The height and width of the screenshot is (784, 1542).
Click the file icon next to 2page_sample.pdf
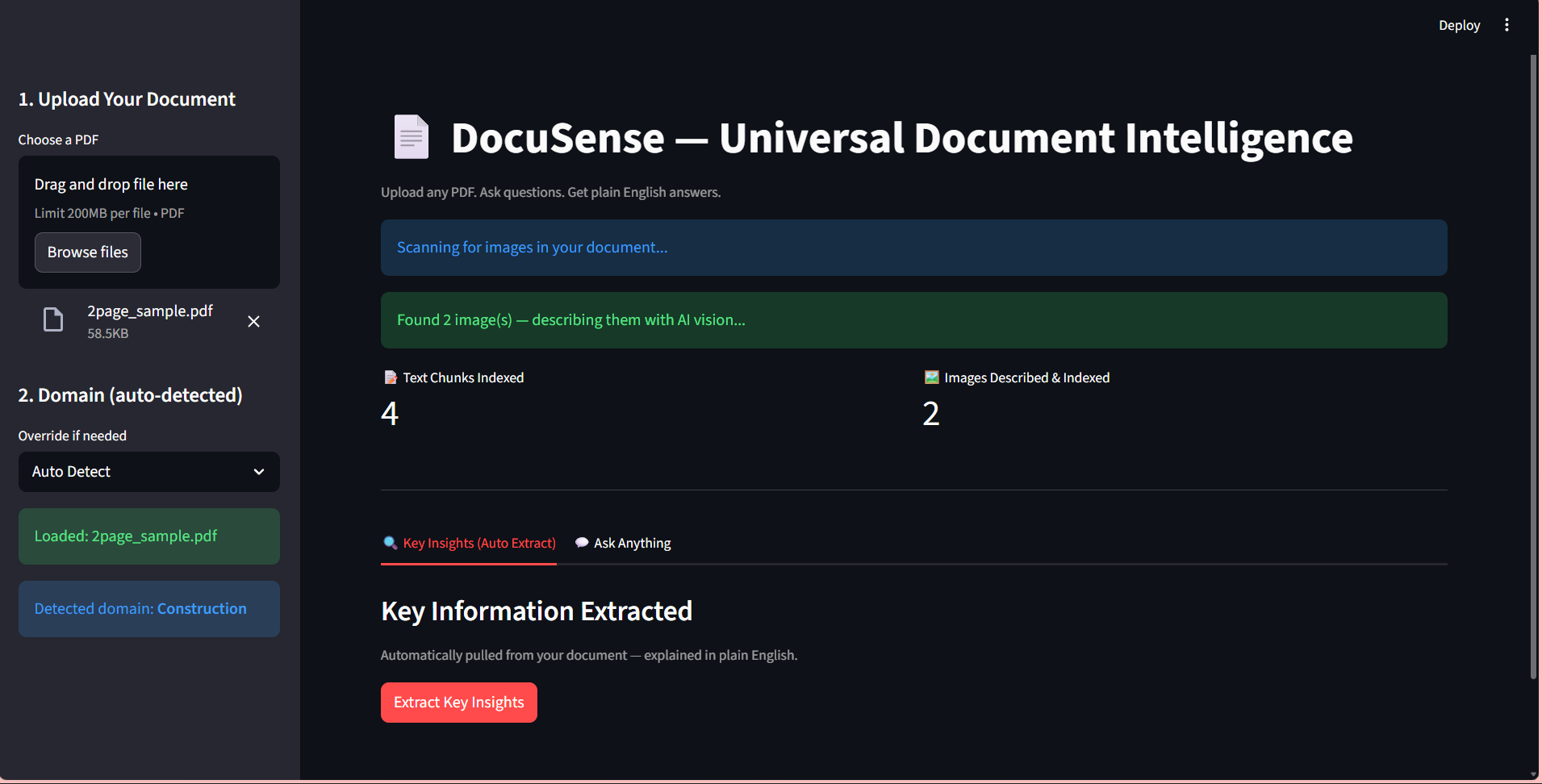tap(52, 319)
